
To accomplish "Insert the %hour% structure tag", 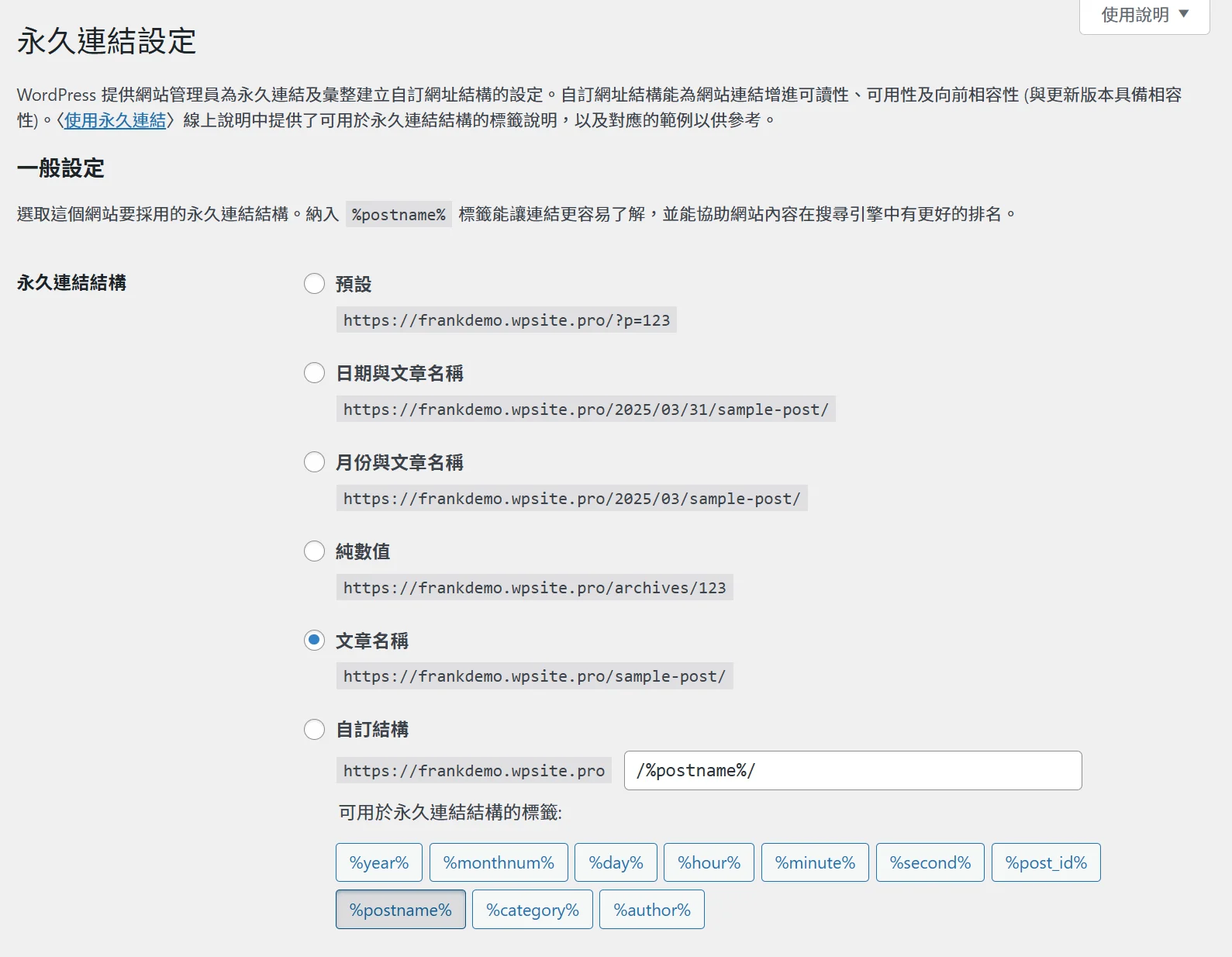I will click(x=709, y=862).
